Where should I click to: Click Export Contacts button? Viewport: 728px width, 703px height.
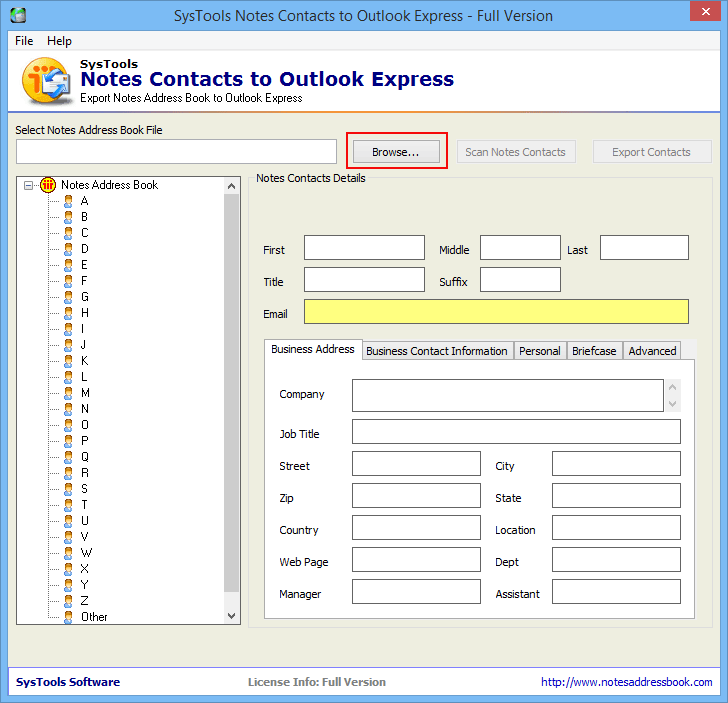(651, 152)
